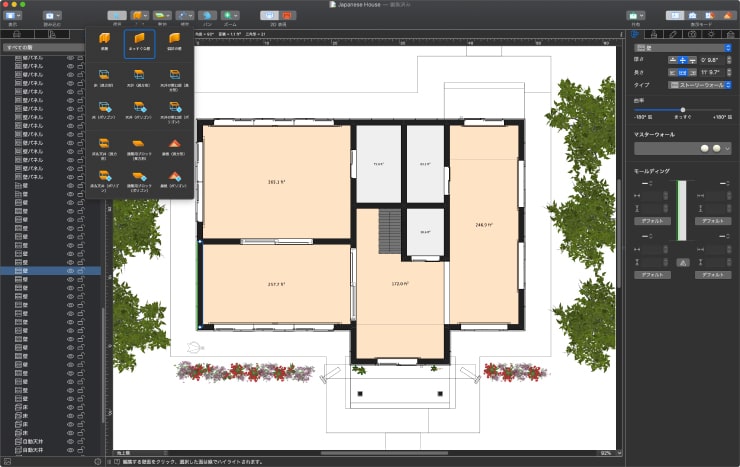The width and height of the screenshot is (740, 467).
Task: Select the floor (rectangle) tool icon
Action: point(104,77)
